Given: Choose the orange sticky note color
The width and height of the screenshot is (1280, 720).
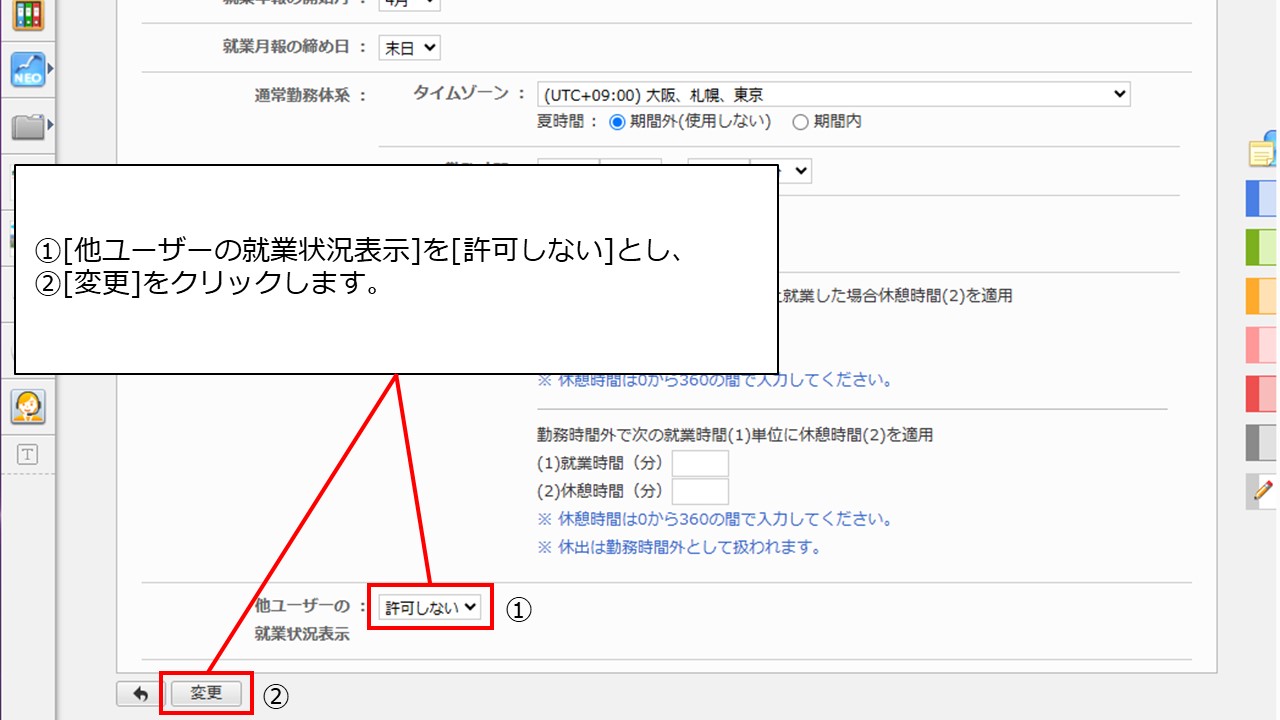Looking at the screenshot, I should point(1262,296).
